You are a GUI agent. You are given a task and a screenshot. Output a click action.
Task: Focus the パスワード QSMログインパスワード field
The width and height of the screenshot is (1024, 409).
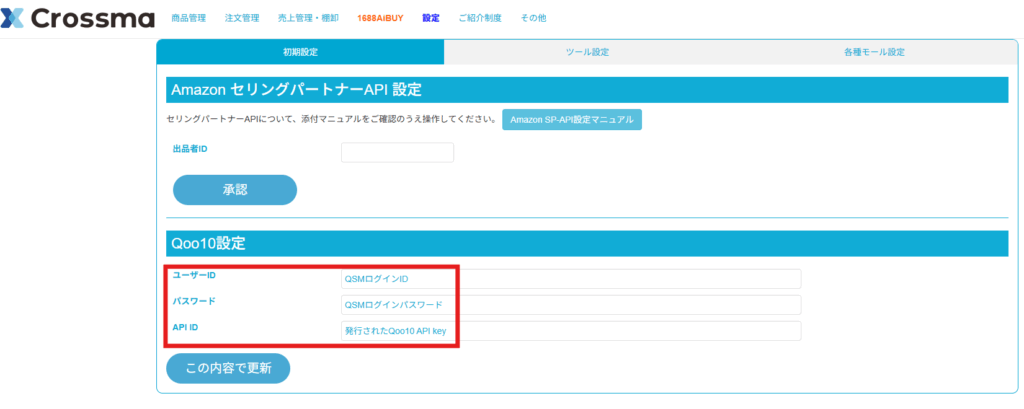tap(571, 305)
